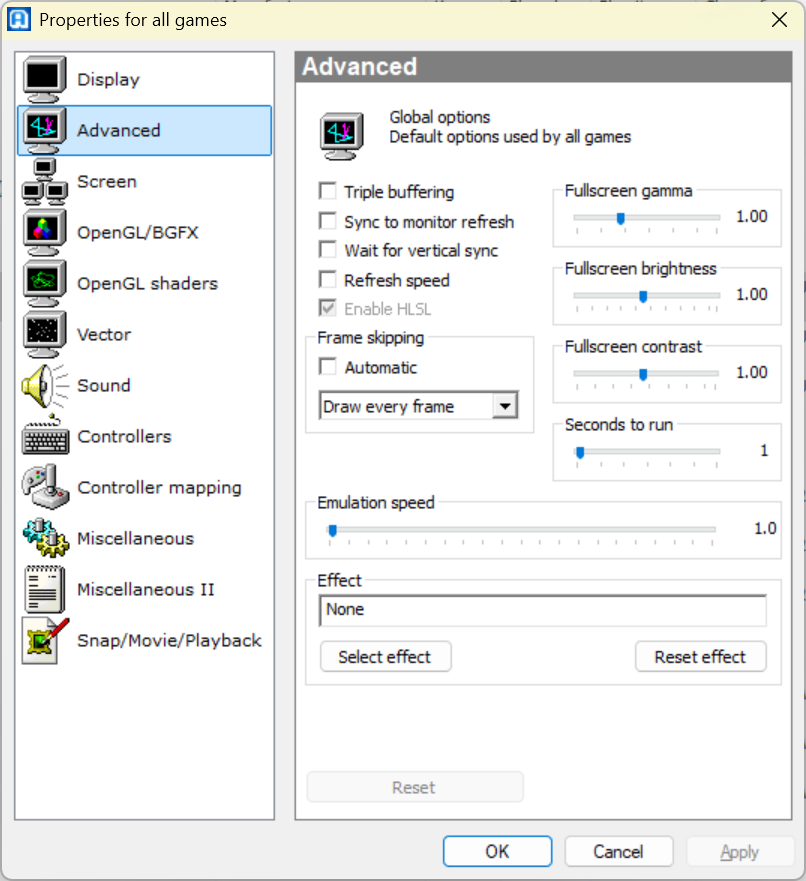Toggle the Refresh speed checkbox

click(x=327, y=279)
